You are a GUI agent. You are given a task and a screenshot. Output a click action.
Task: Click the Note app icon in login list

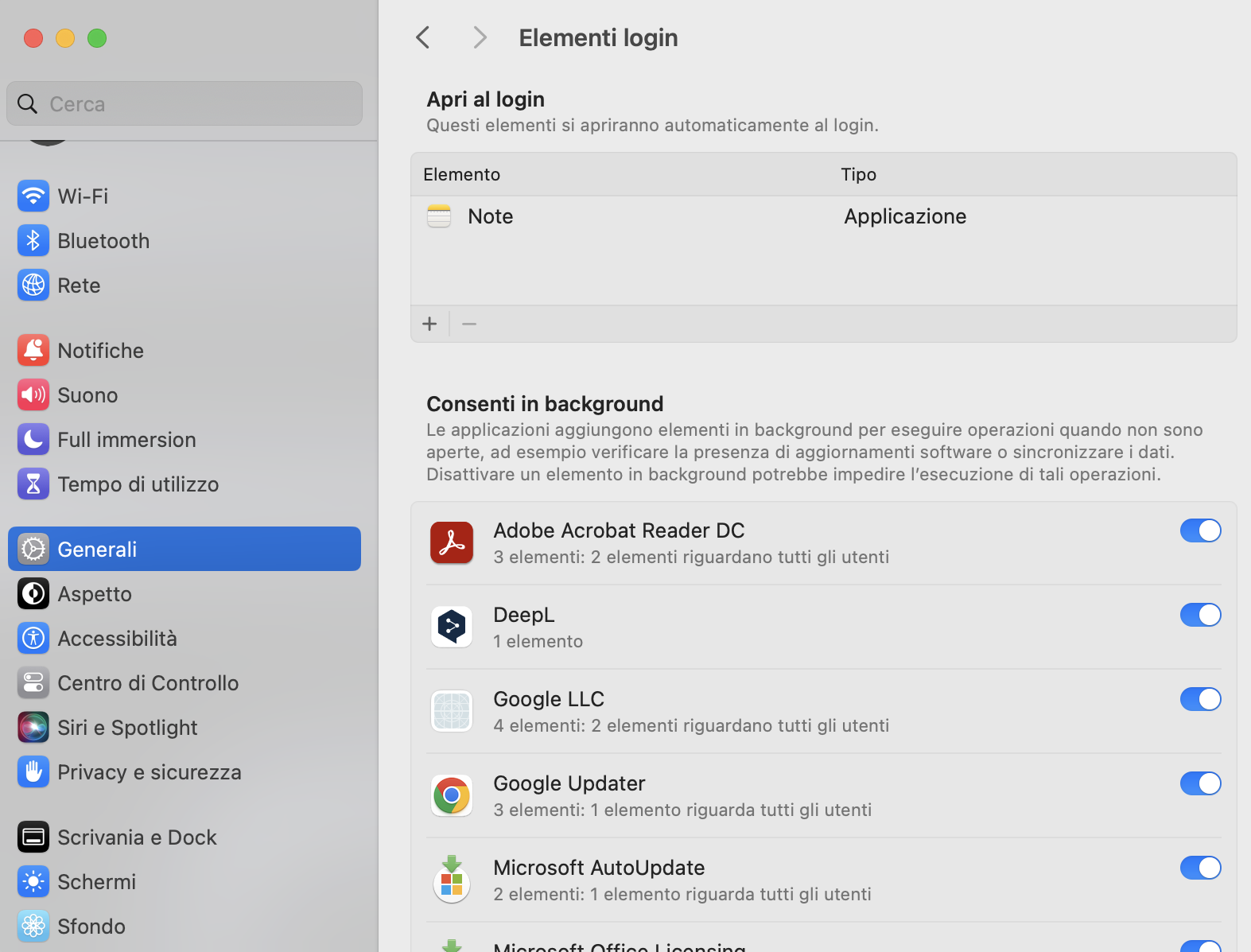coord(439,216)
